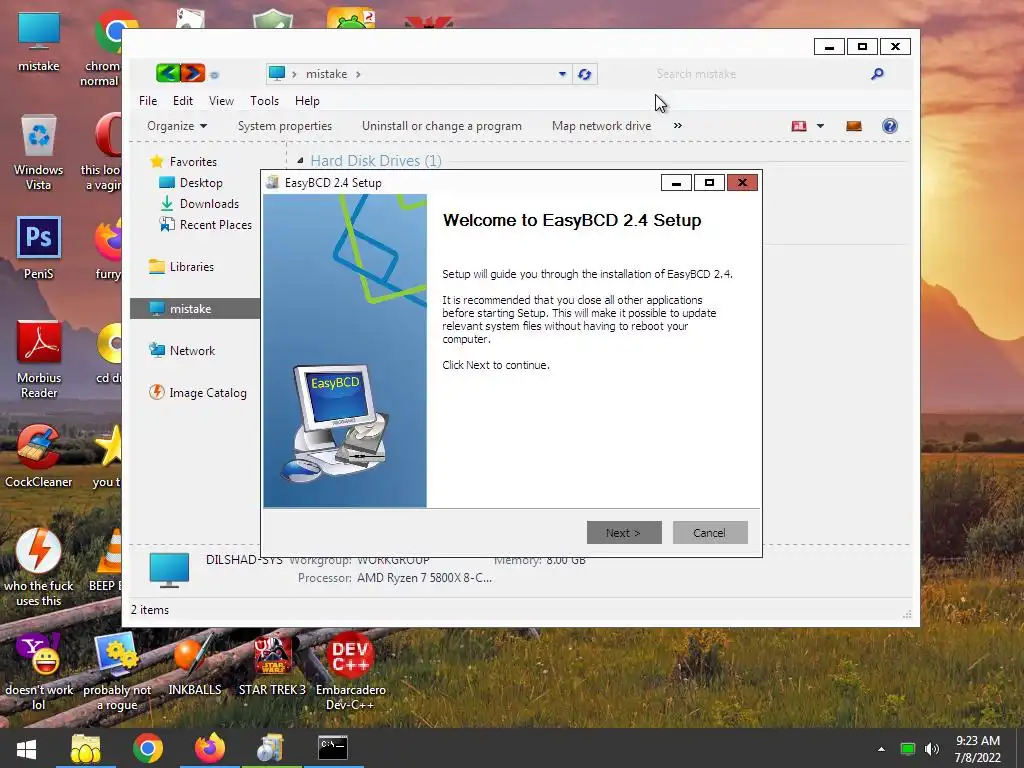Show more toolbar commands chevron
The height and width of the screenshot is (768, 1024).
tap(677, 125)
